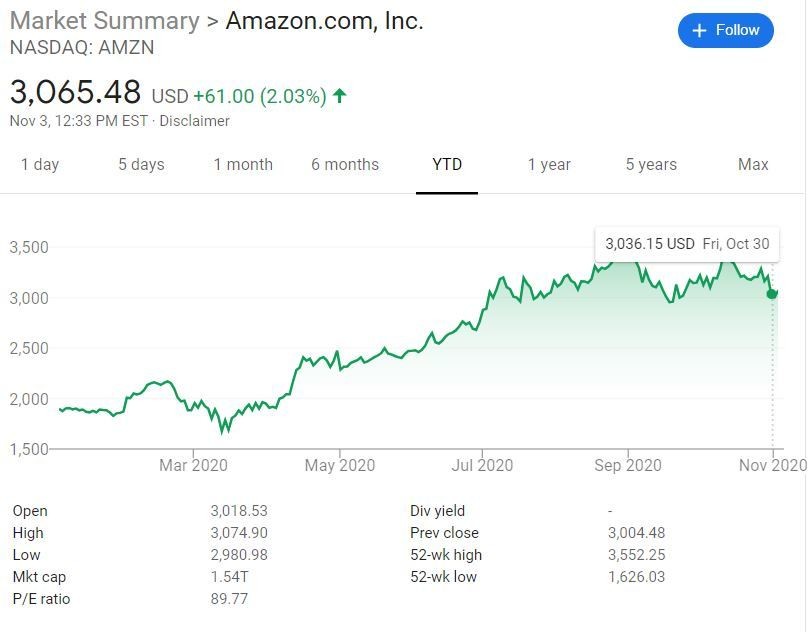Show the 1 month chart tab
The image size is (810, 632).
243,164
